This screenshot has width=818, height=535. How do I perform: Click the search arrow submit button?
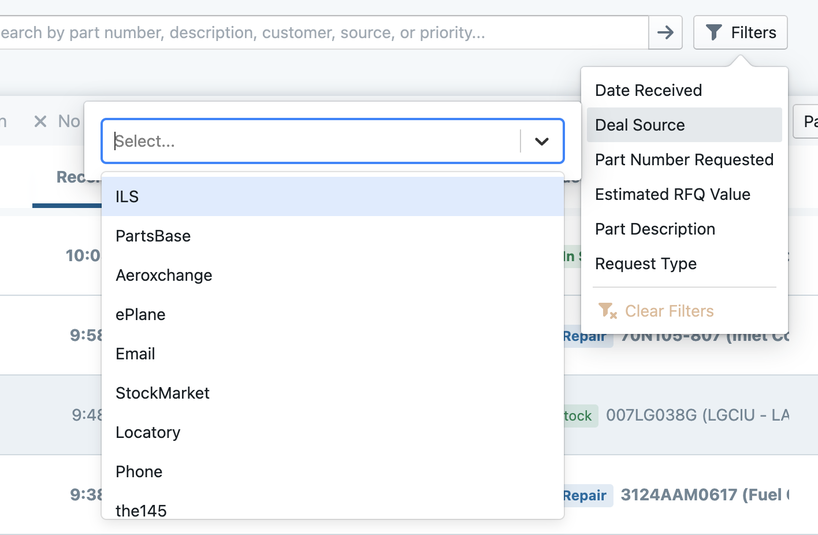pyautogui.click(x=666, y=33)
